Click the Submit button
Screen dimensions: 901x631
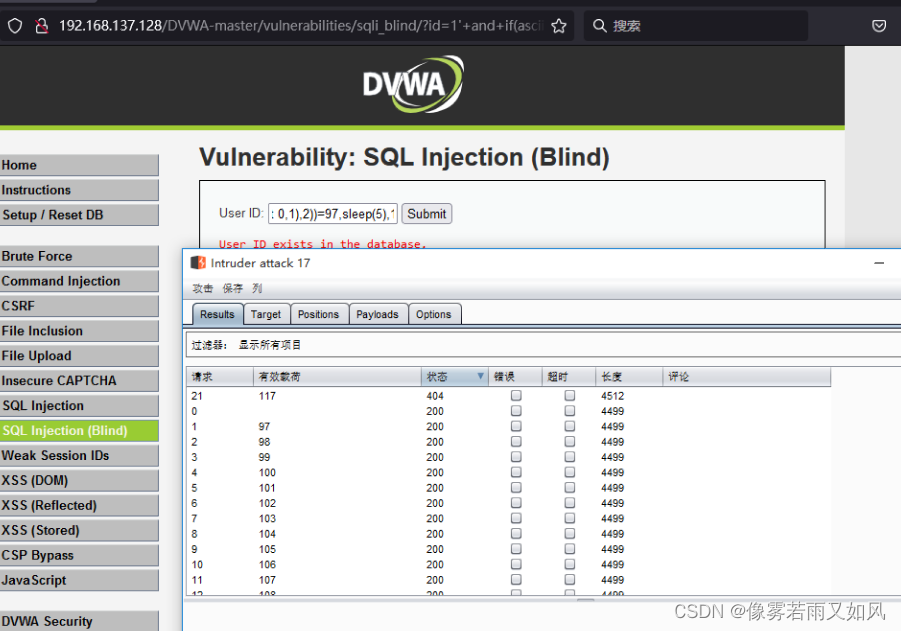tap(426, 213)
